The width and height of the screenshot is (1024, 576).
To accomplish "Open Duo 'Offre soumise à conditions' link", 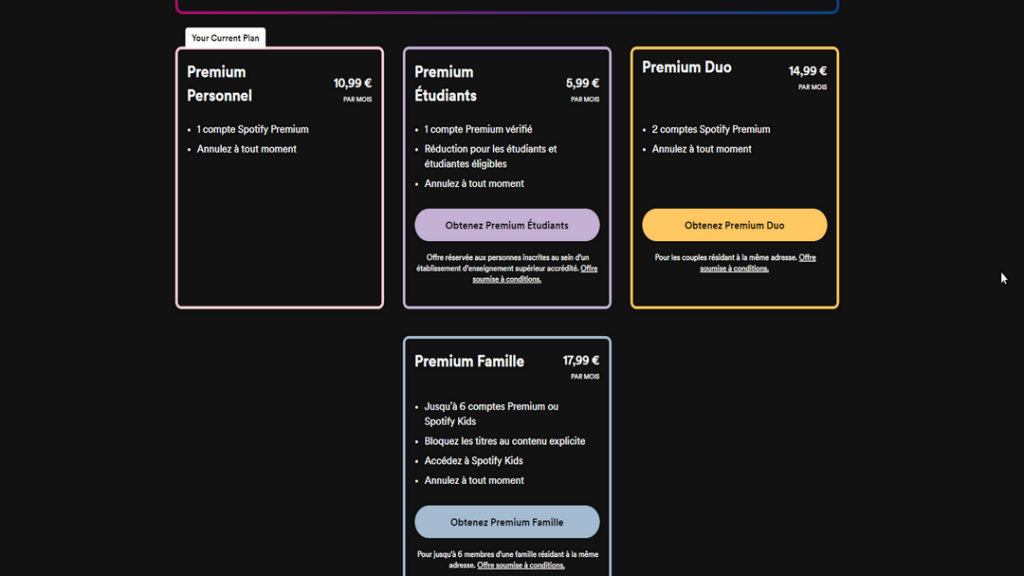I will tap(758, 263).
